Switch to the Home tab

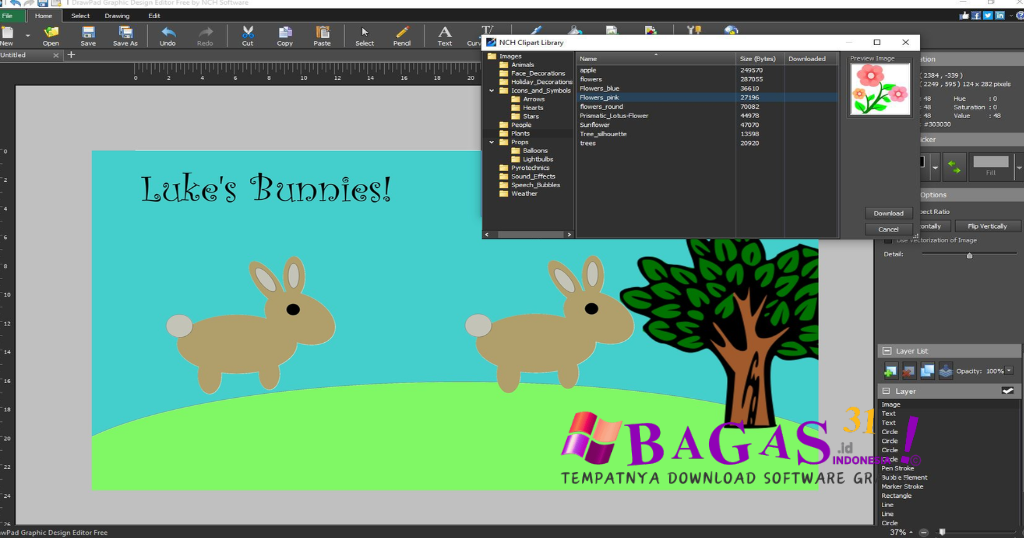click(43, 16)
